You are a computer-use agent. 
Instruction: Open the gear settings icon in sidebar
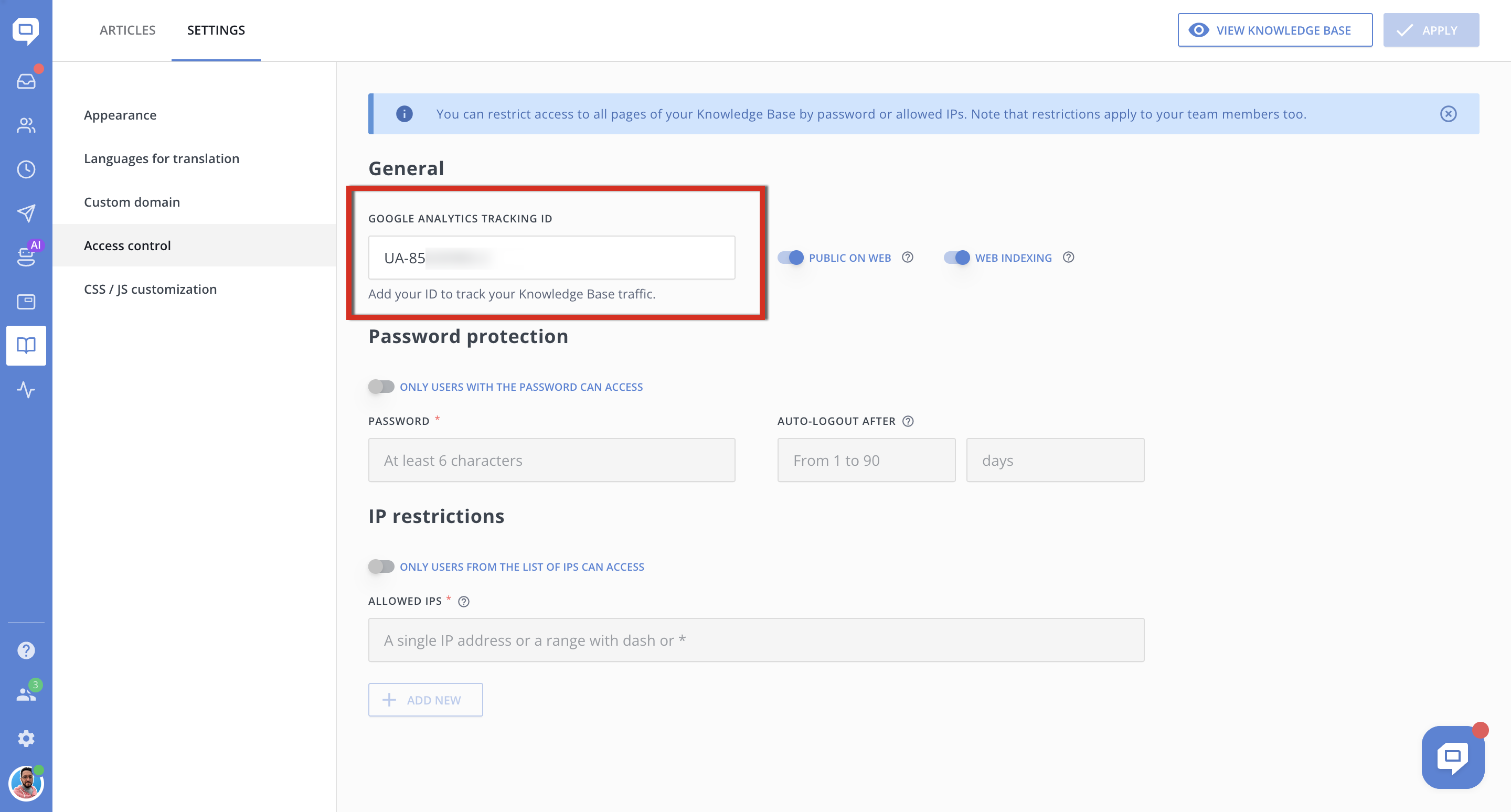pyautogui.click(x=26, y=738)
